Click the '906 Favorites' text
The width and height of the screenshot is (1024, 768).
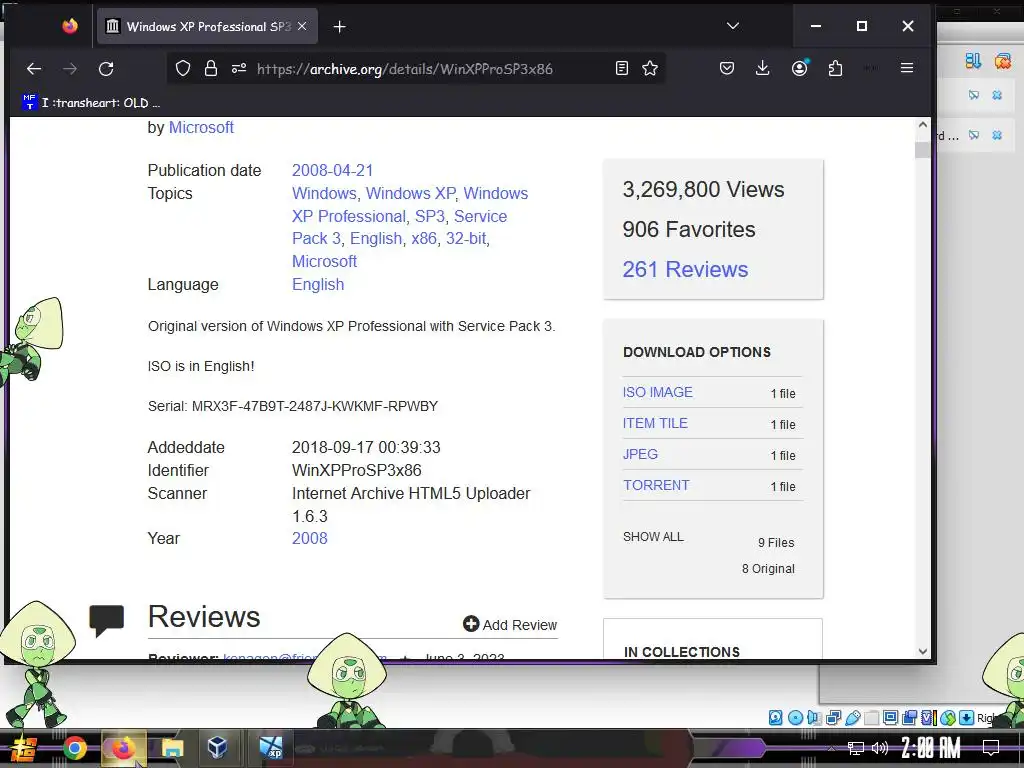pyautogui.click(x=689, y=229)
